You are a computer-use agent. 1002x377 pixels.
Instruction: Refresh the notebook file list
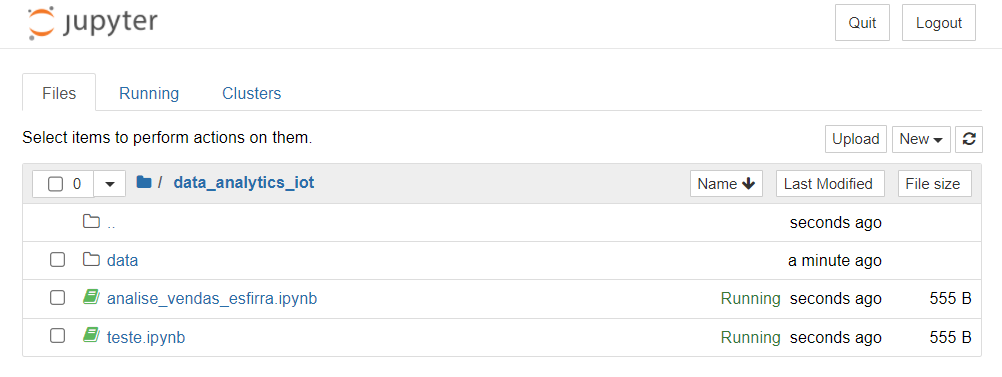pos(969,139)
